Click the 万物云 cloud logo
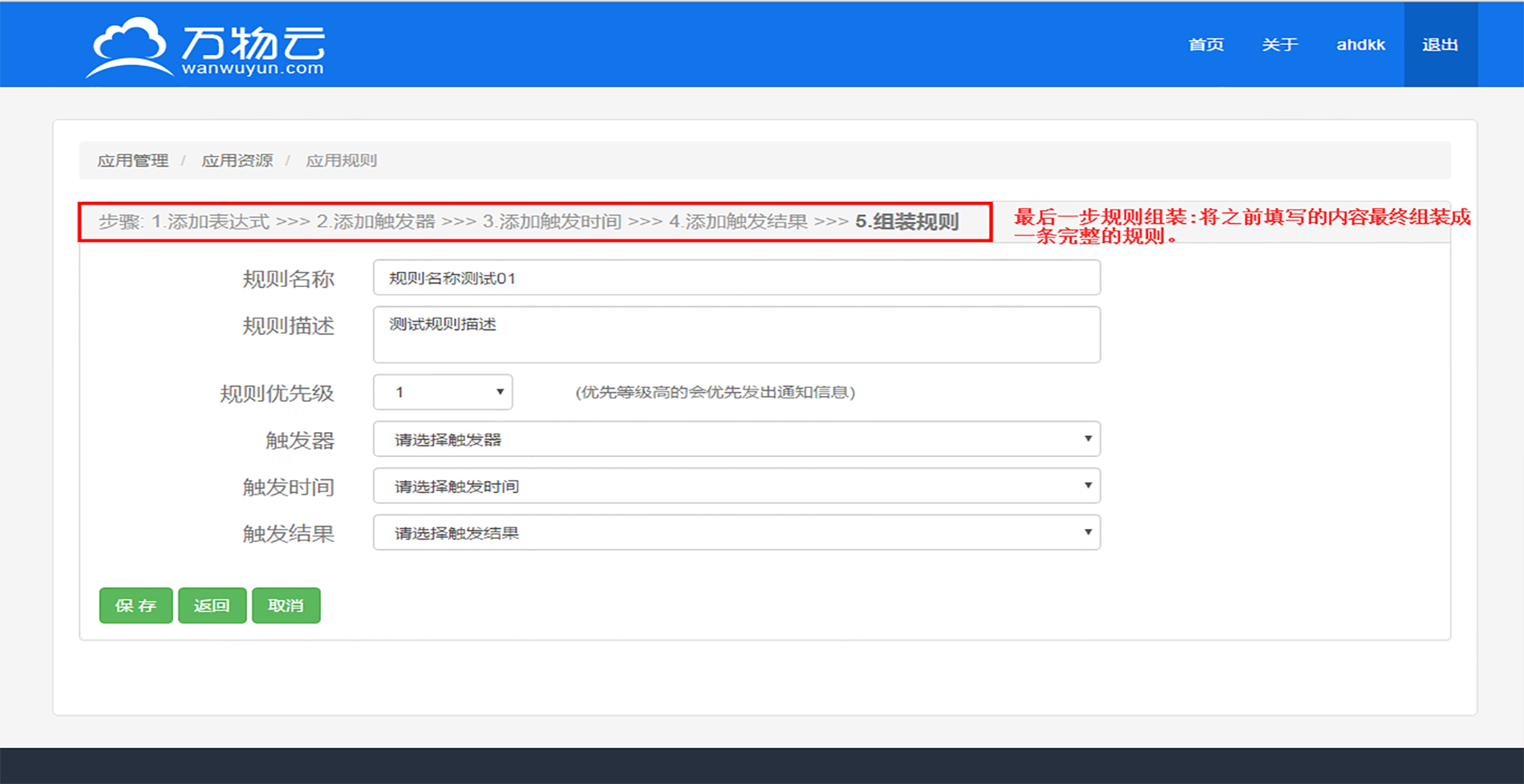This screenshot has height=784, width=1524. [205, 46]
